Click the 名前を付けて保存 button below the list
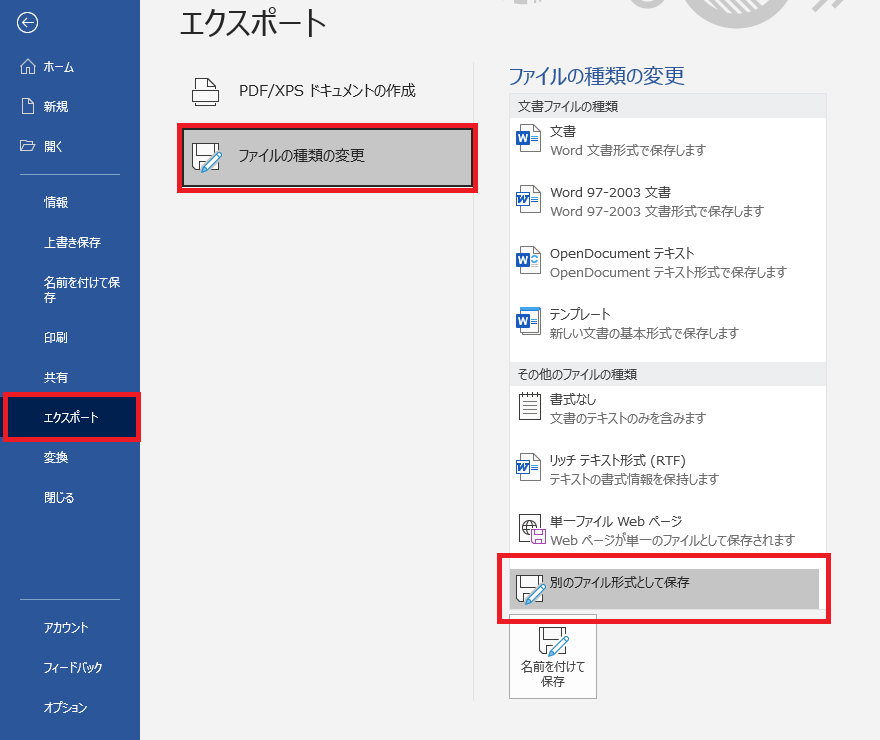The image size is (880, 740). [553, 656]
